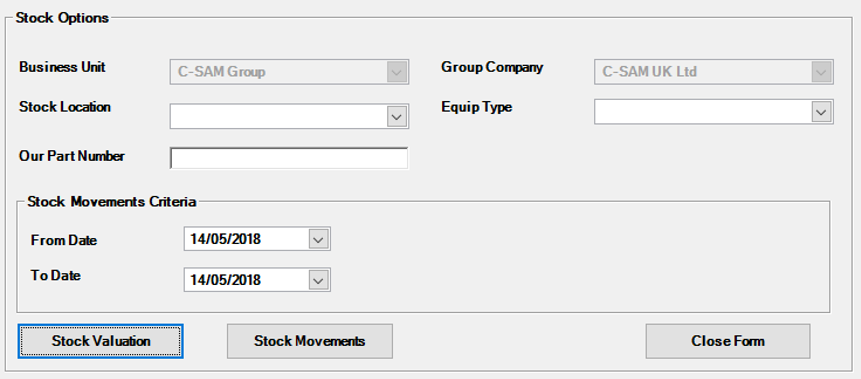The height and width of the screenshot is (379, 861).
Task: Click the From Date label
Action: point(64,240)
